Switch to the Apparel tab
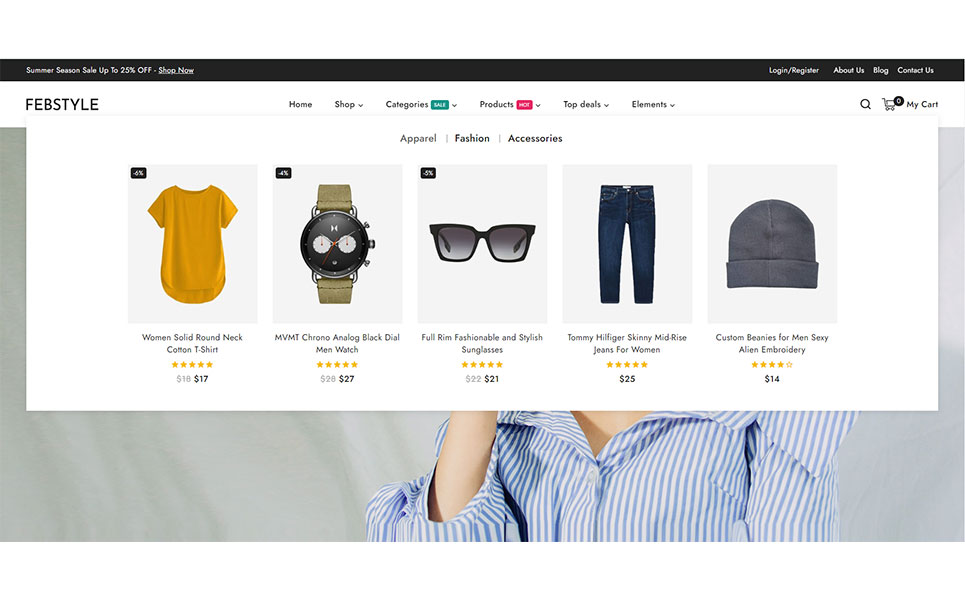 point(418,138)
